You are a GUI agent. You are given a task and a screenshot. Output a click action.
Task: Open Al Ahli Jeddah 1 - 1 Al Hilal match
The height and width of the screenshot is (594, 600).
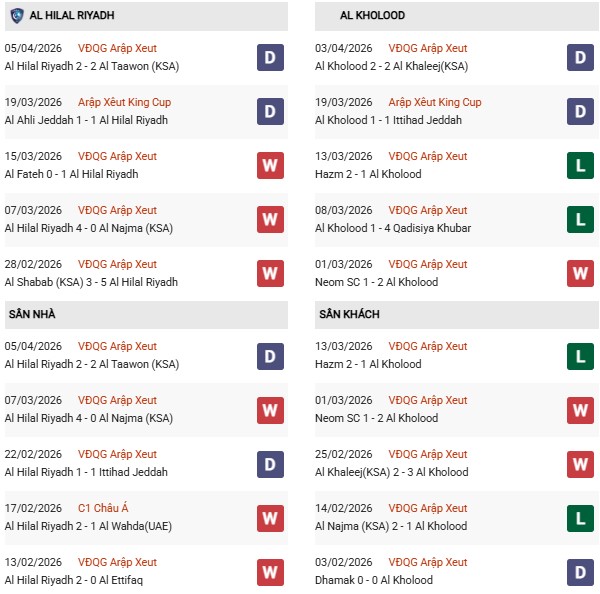point(86,120)
